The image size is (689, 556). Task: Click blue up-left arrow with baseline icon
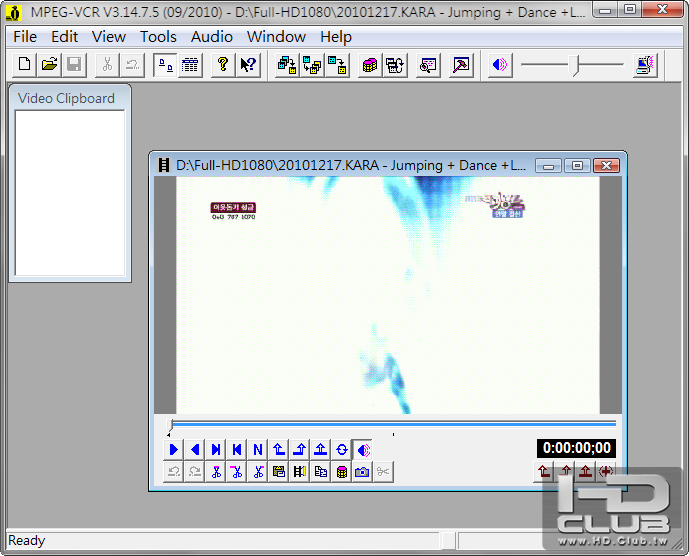pos(279,450)
